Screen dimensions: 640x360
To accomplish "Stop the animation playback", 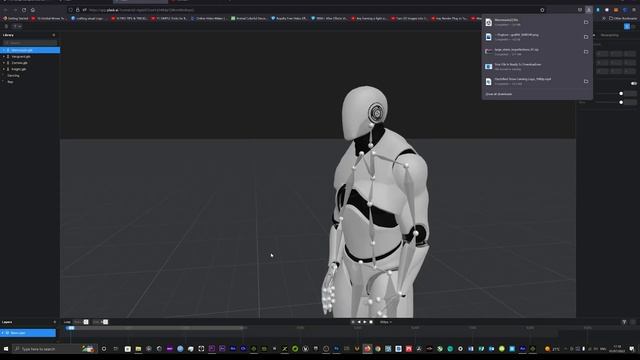I will (x=371, y=322).
